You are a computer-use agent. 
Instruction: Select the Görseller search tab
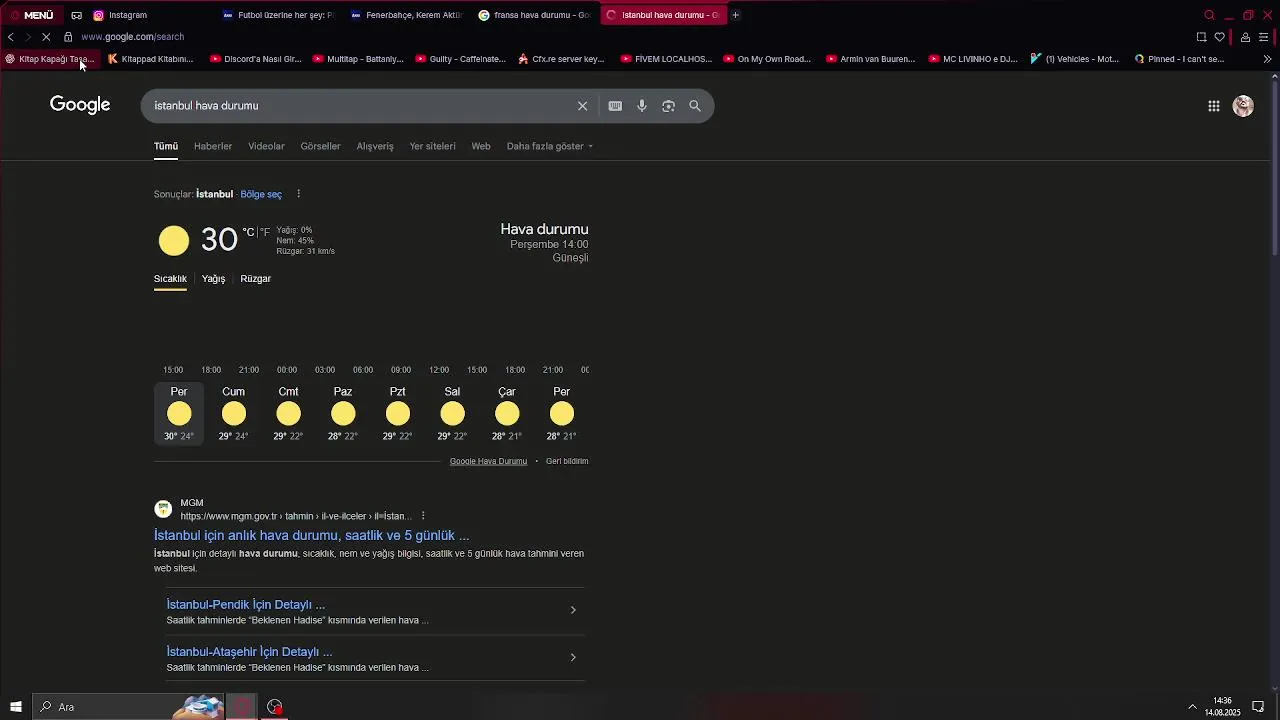(320, 146)
